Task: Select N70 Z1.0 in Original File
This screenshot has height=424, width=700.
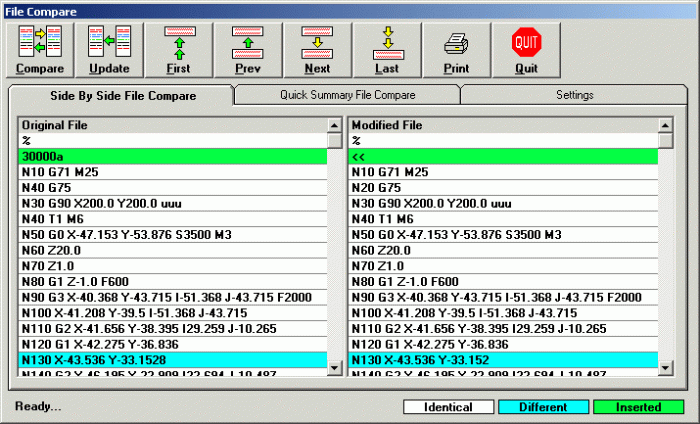Action: (173, 266)
